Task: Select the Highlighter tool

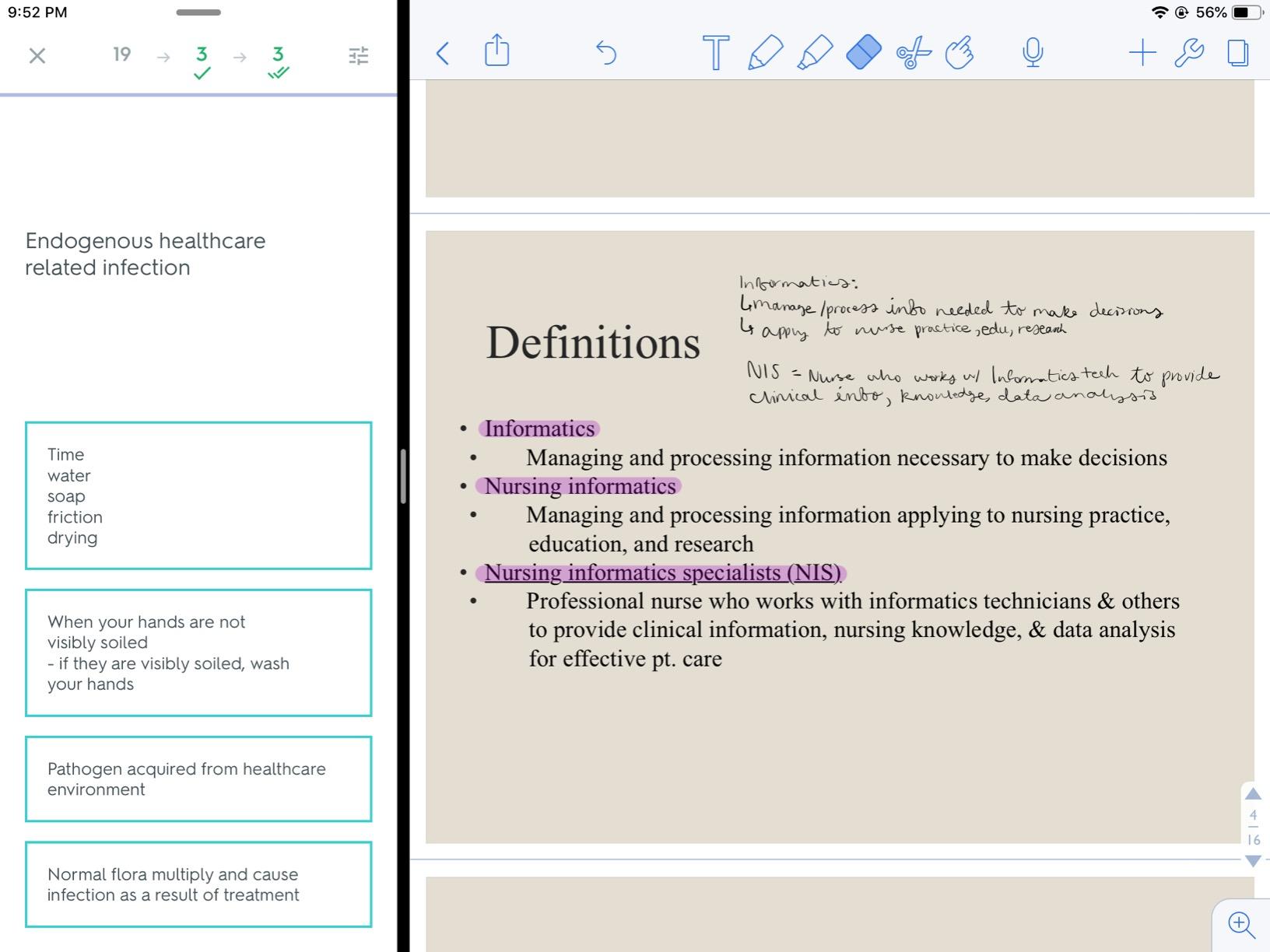Action: click(x=815, y=52)
